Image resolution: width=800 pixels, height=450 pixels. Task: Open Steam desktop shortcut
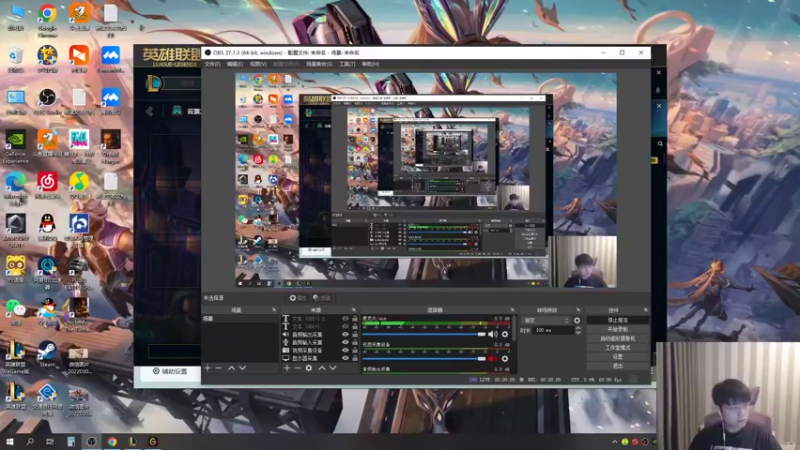(47, 354)
